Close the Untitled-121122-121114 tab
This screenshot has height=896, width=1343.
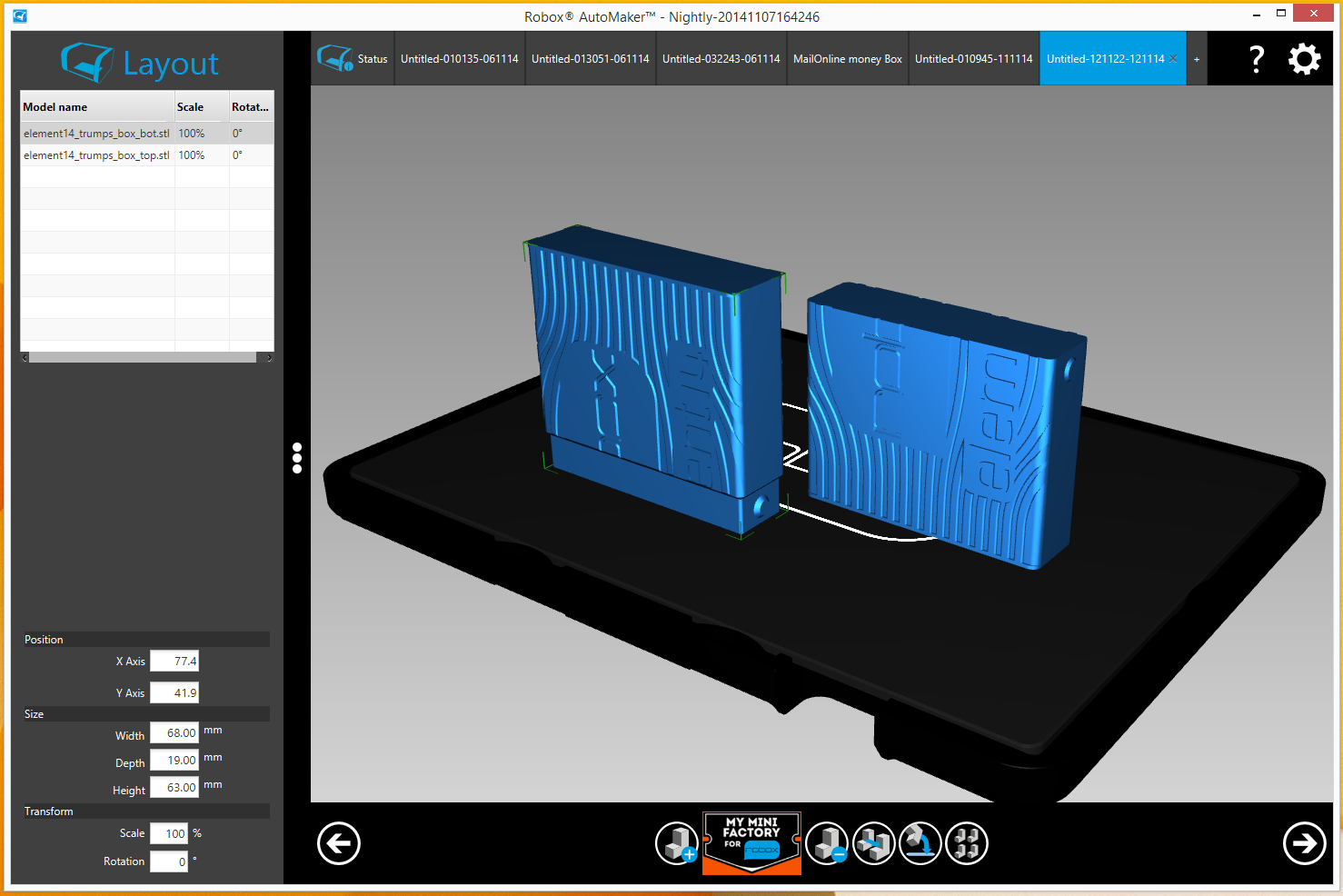click(1173, 59)
